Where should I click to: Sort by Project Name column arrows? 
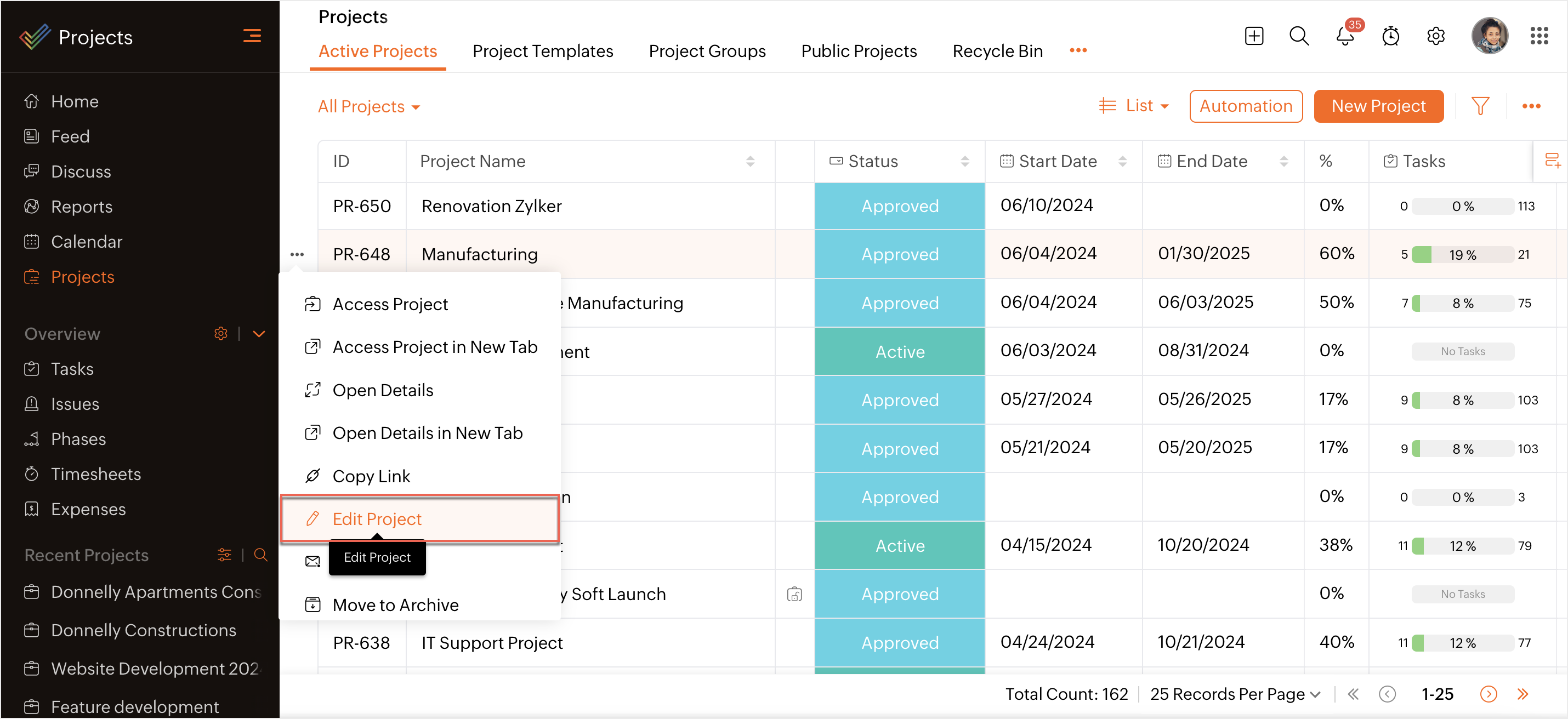(x=750, y=161)
